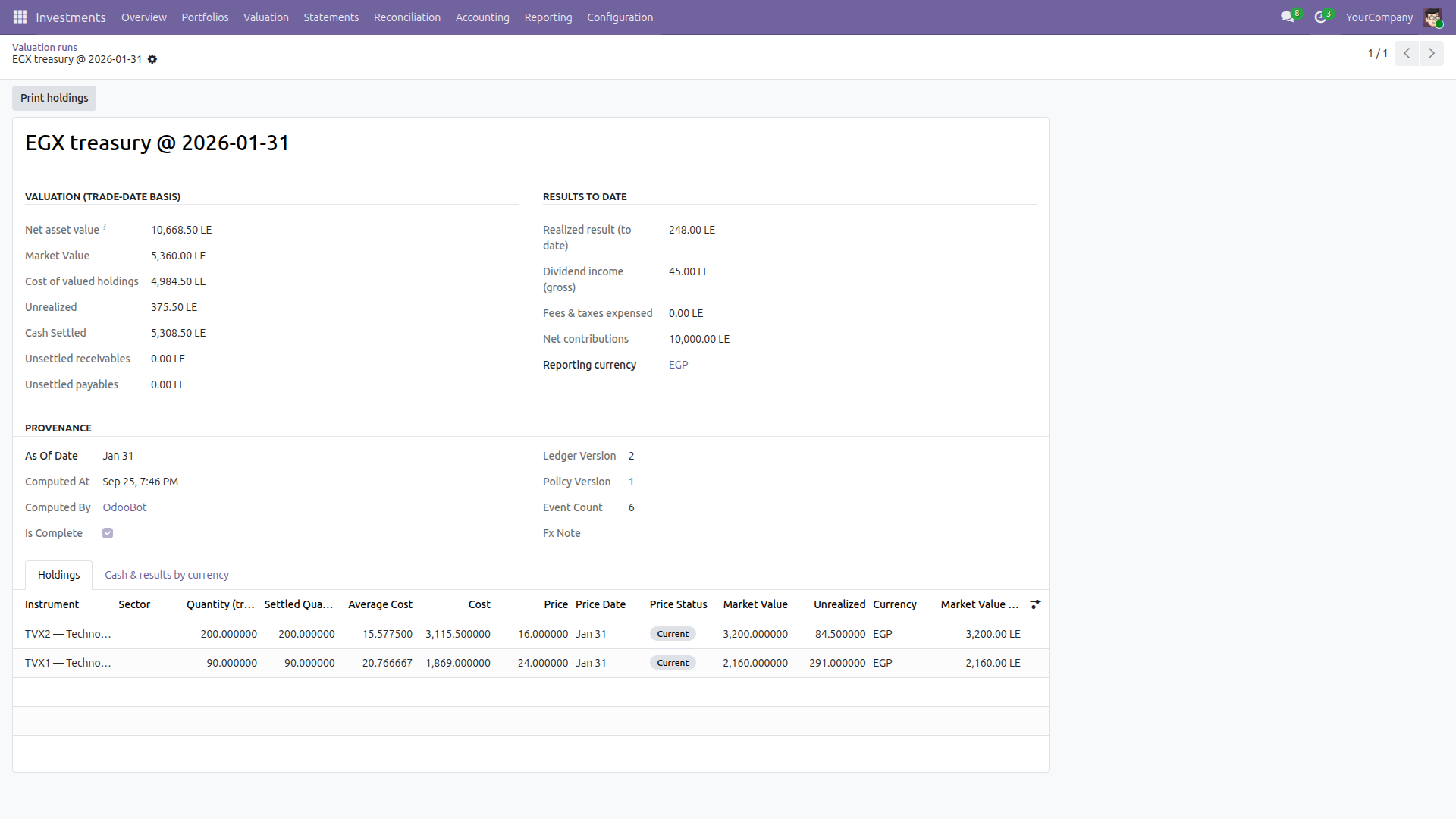Go back to Valuation runs breadcrumb
The image size is (1456, 819).
45,47
